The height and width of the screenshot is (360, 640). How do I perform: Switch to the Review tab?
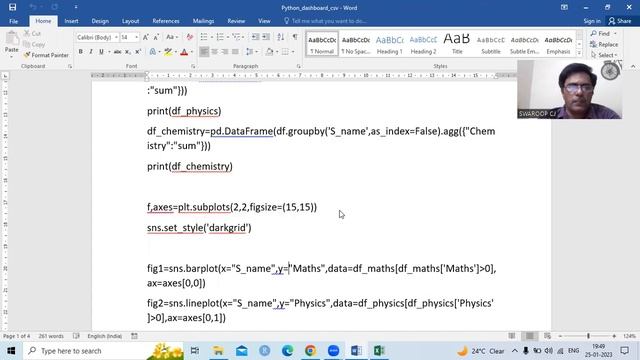[x=236, y=21]
